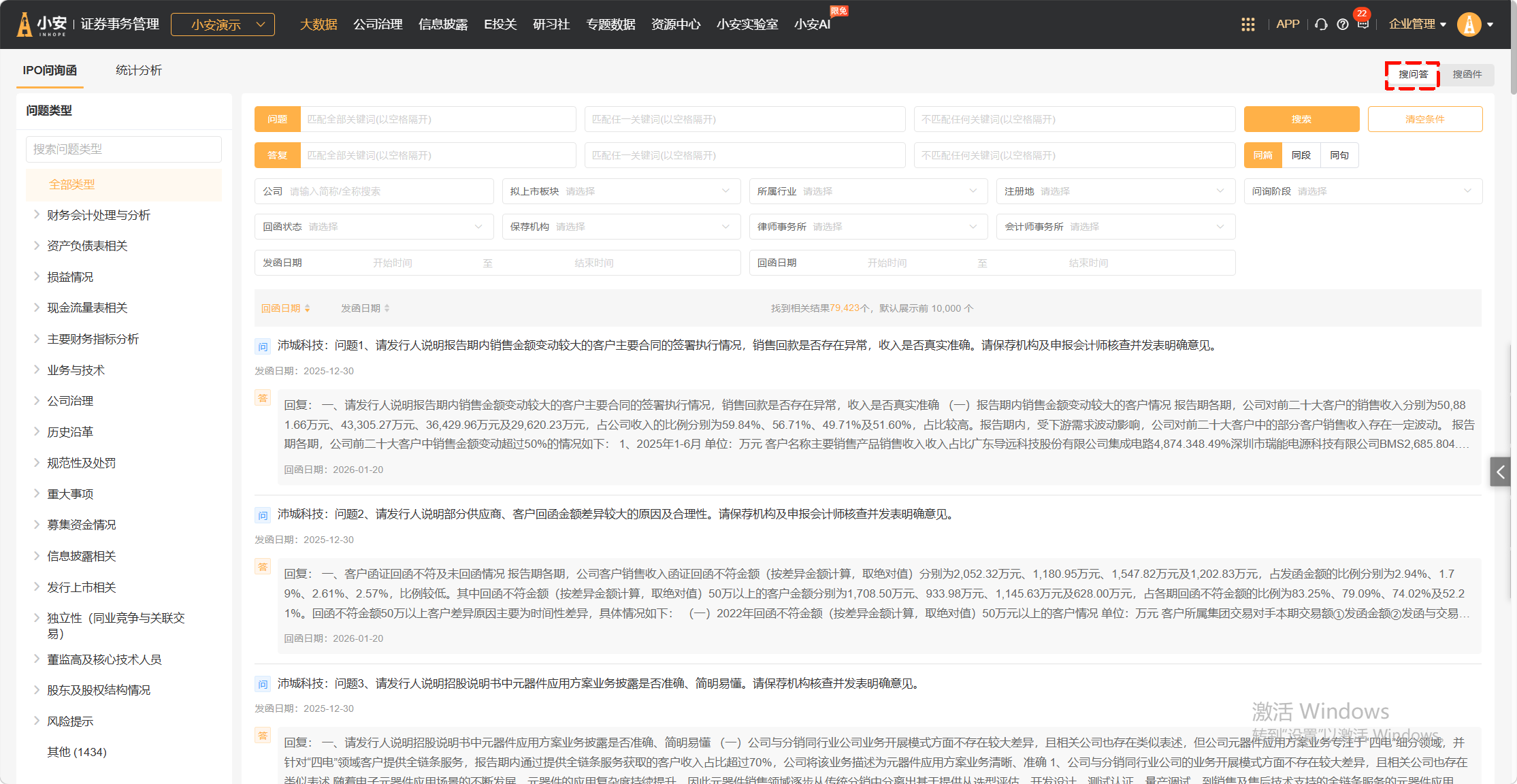This screenshot has width=1517, height=784.
Task: Click the orange 搜索 button
Action: [1301, 119]
